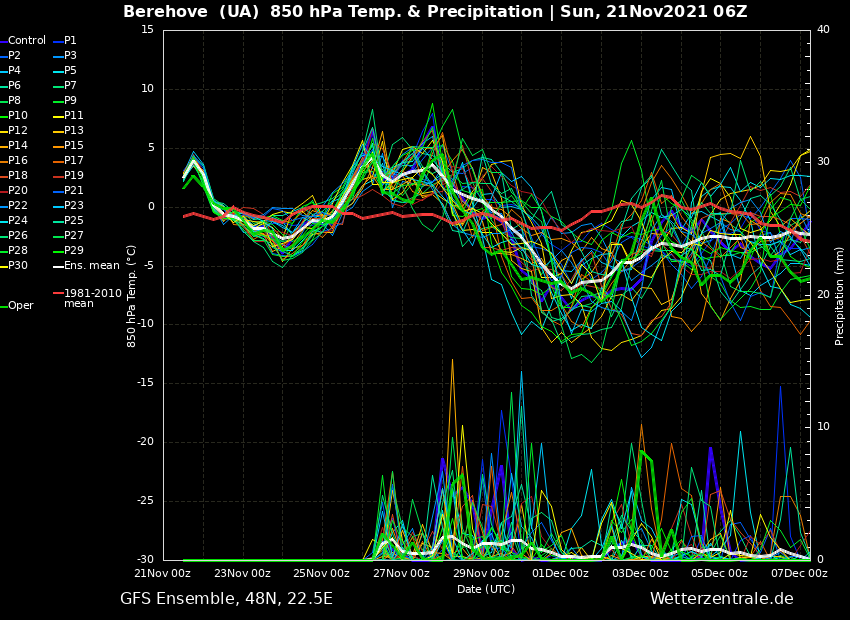Select the Ens. mean legend item
Screen dimensions: 850x620
[91, 266]
